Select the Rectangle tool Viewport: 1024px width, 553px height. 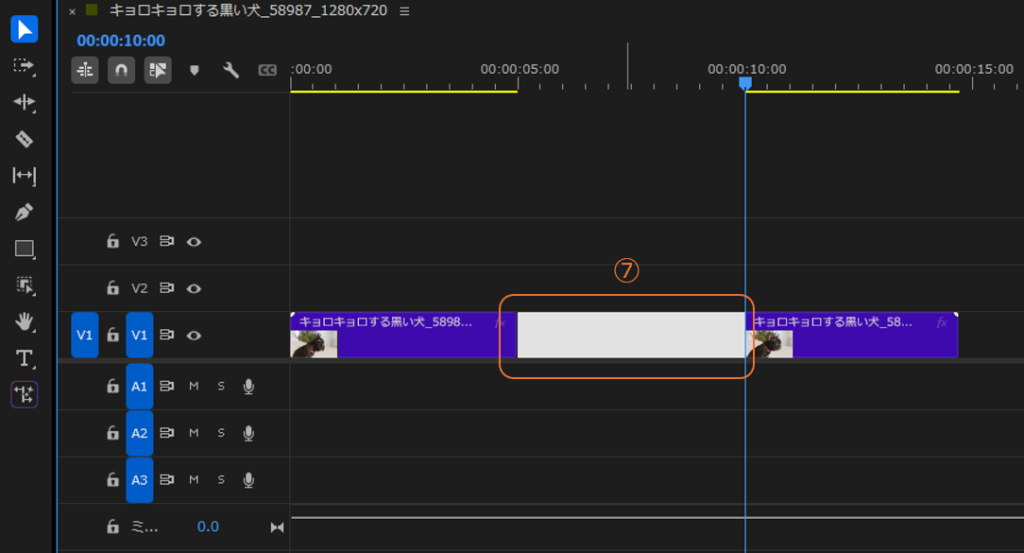[x=24, y=249]
